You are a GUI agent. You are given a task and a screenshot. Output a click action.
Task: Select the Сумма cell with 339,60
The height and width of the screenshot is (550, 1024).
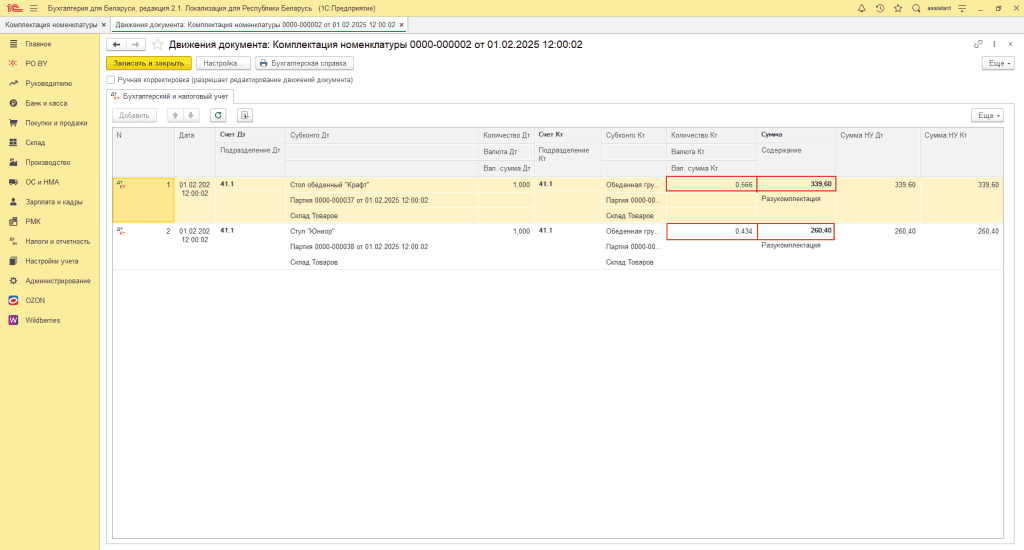[x=796, y=184]
